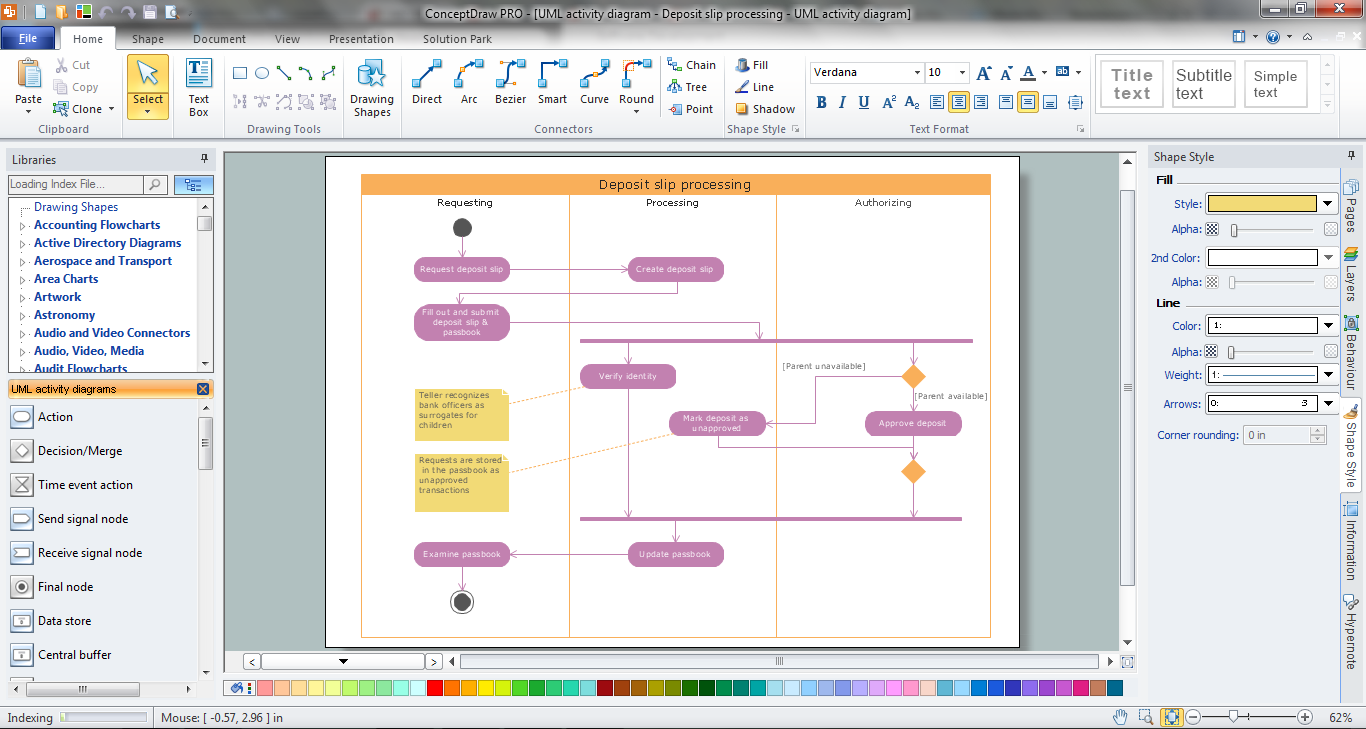The height and width of the screenshot is (729, 1366).
Task: Open the File menu
Action: 28,39
